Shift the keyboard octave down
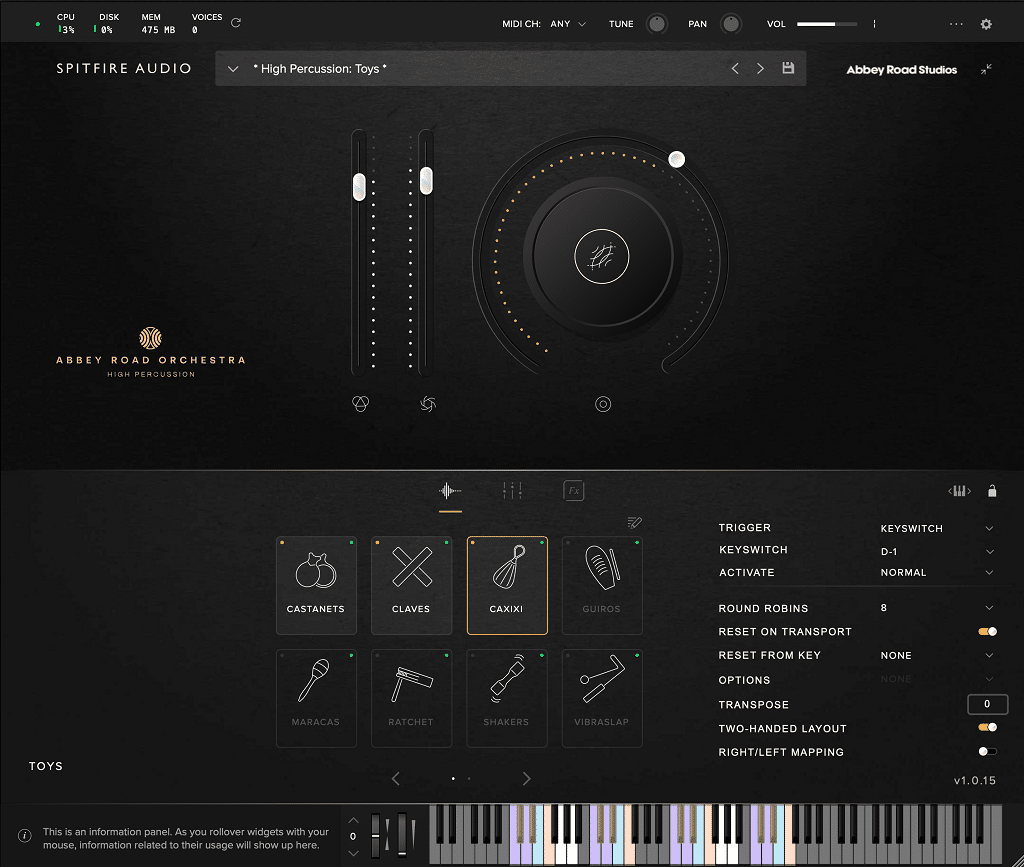 [x=353, y=853]
